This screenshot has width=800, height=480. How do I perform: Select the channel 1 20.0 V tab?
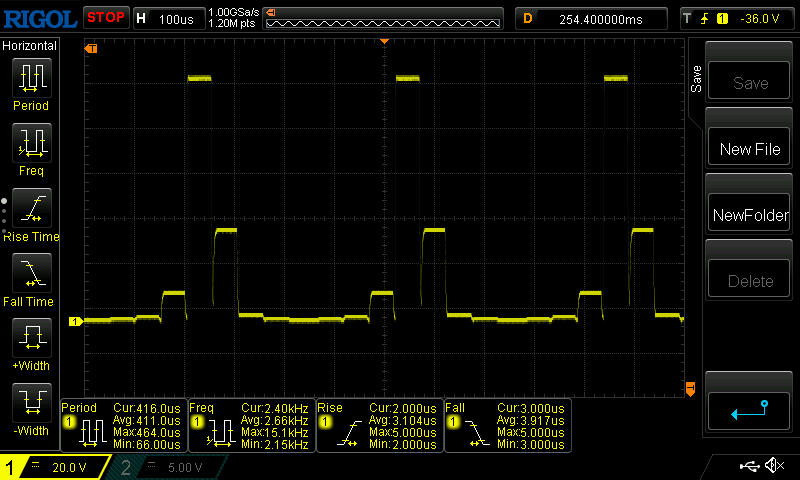(x=55, y=467)
